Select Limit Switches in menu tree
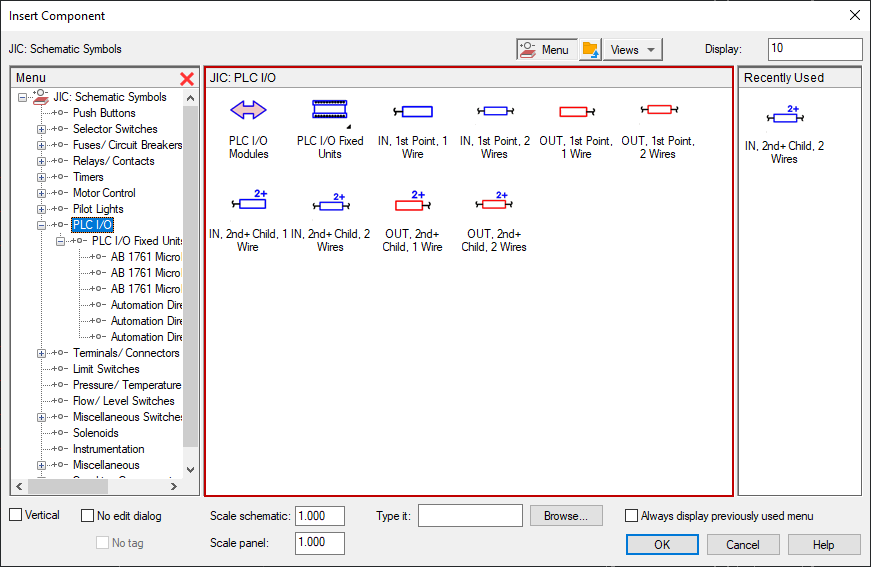The width and height of the screenshot is (871, 567). [106, 369]
